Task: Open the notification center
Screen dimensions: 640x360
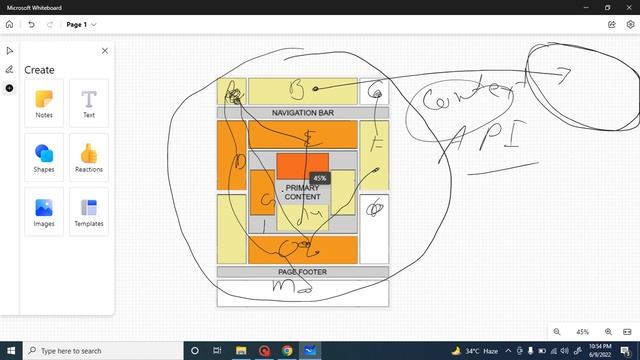Action: click(x=625, y=351)
